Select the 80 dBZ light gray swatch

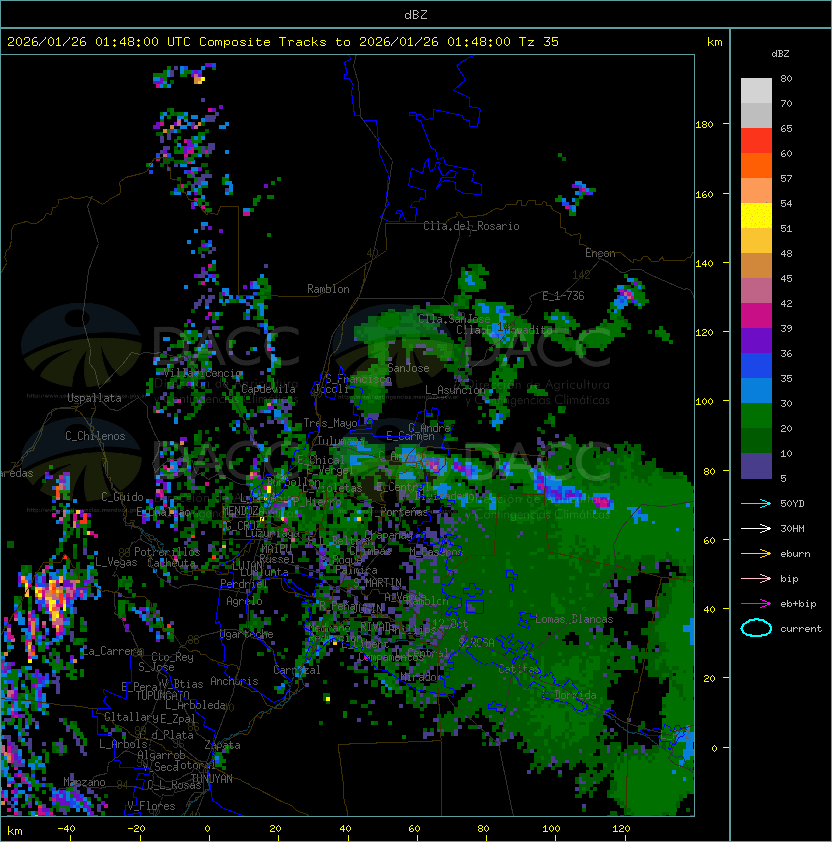[756, 90]
